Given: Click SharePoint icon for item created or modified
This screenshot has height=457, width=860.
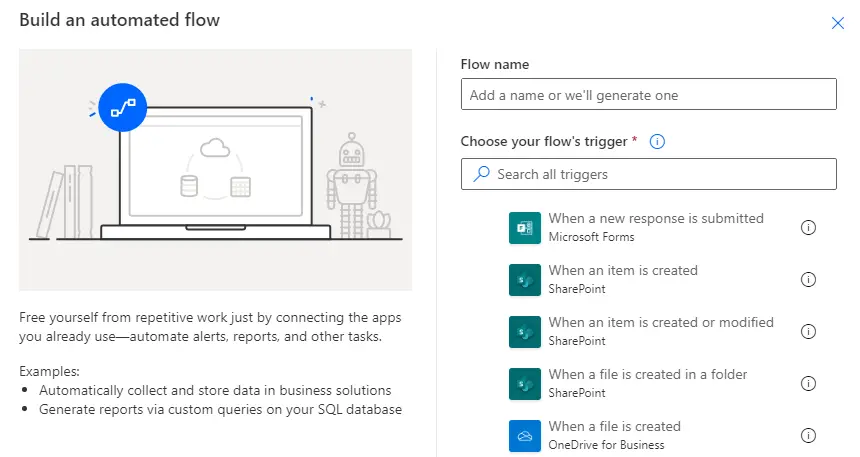Looking at the screenshot, I should pos(525,332).
